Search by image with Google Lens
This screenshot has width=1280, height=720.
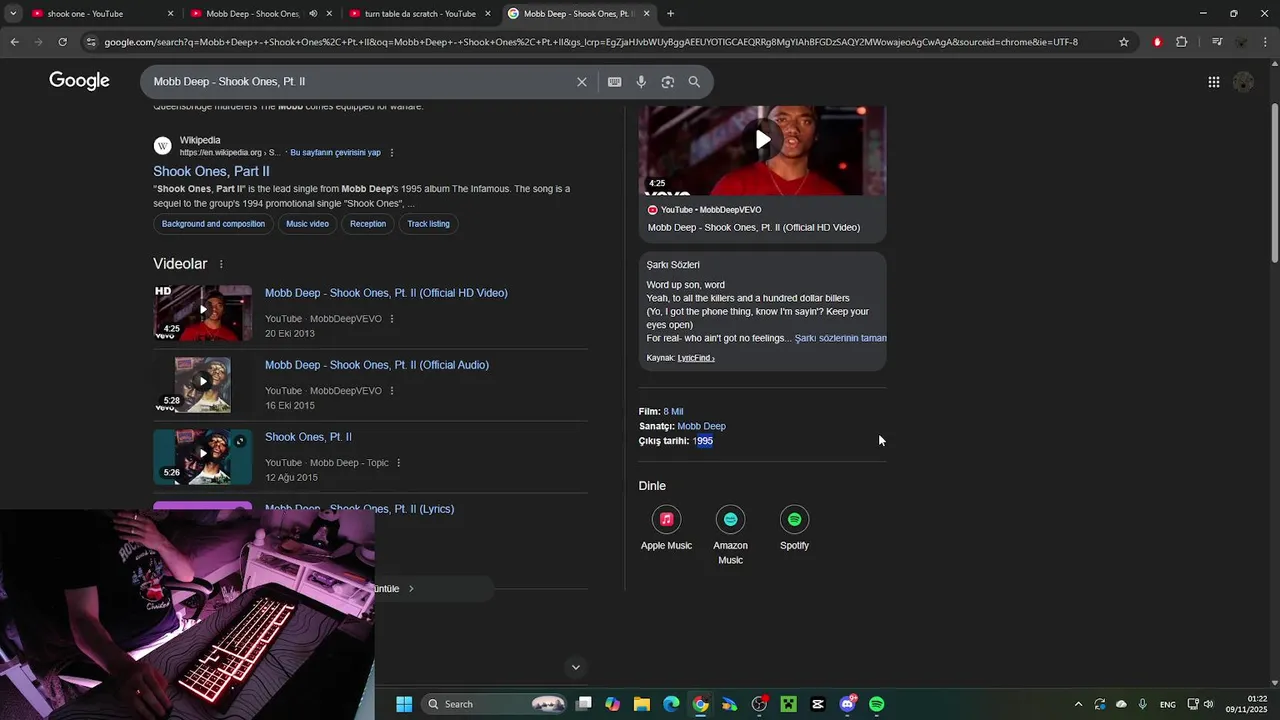coord(668,82)
